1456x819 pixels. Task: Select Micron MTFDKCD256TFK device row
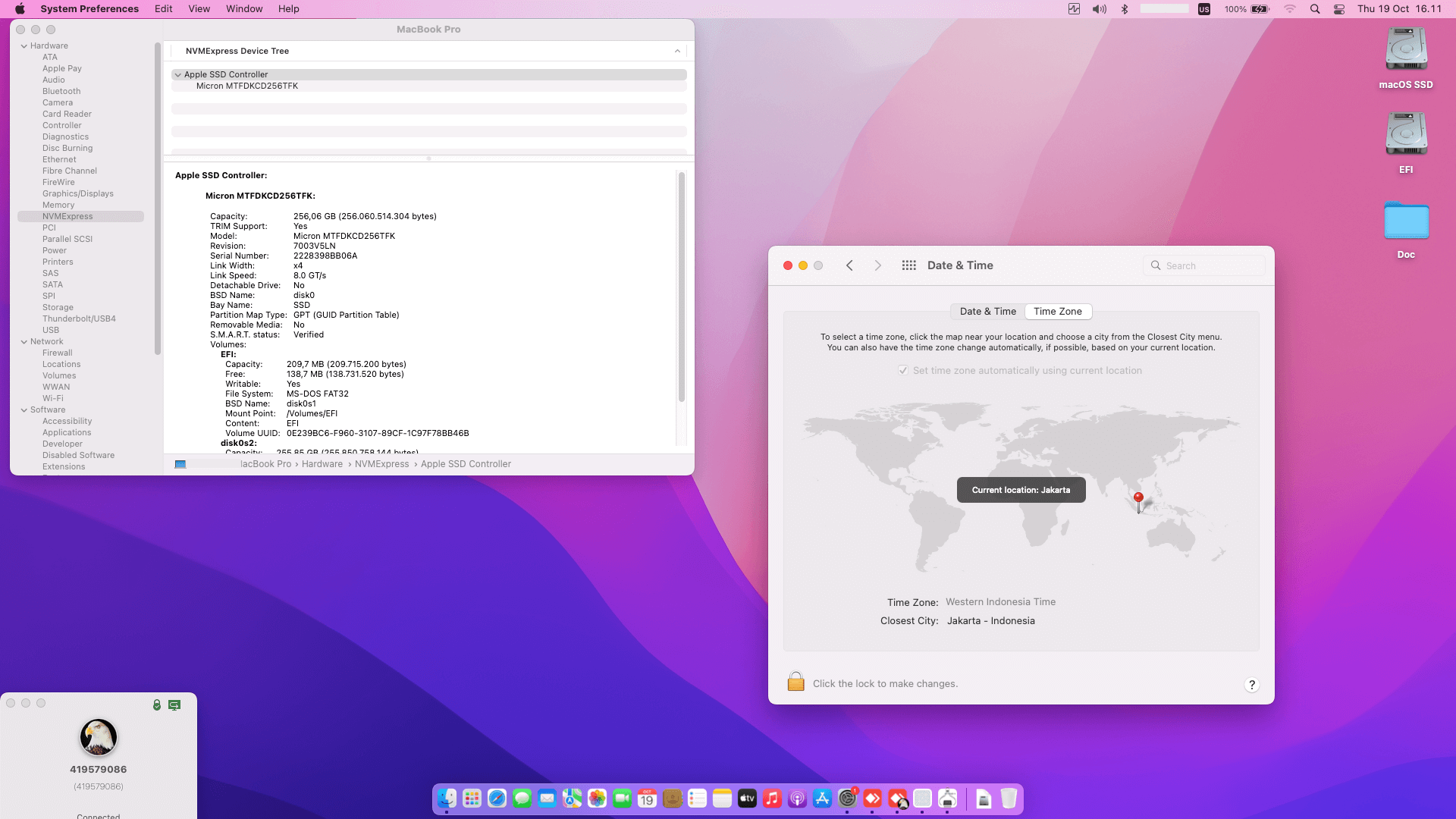tap(246, 86)
